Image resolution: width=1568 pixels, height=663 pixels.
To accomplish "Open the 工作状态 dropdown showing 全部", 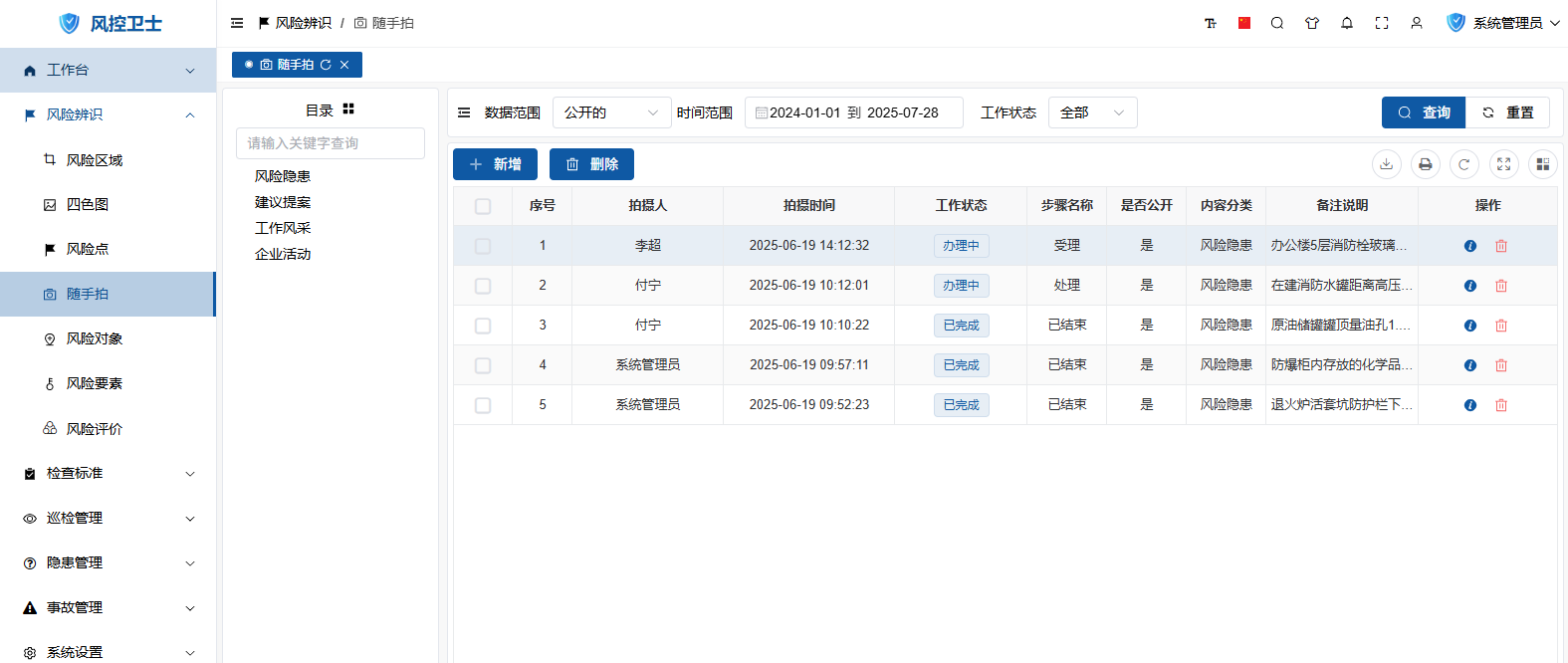I will 1092,112.
